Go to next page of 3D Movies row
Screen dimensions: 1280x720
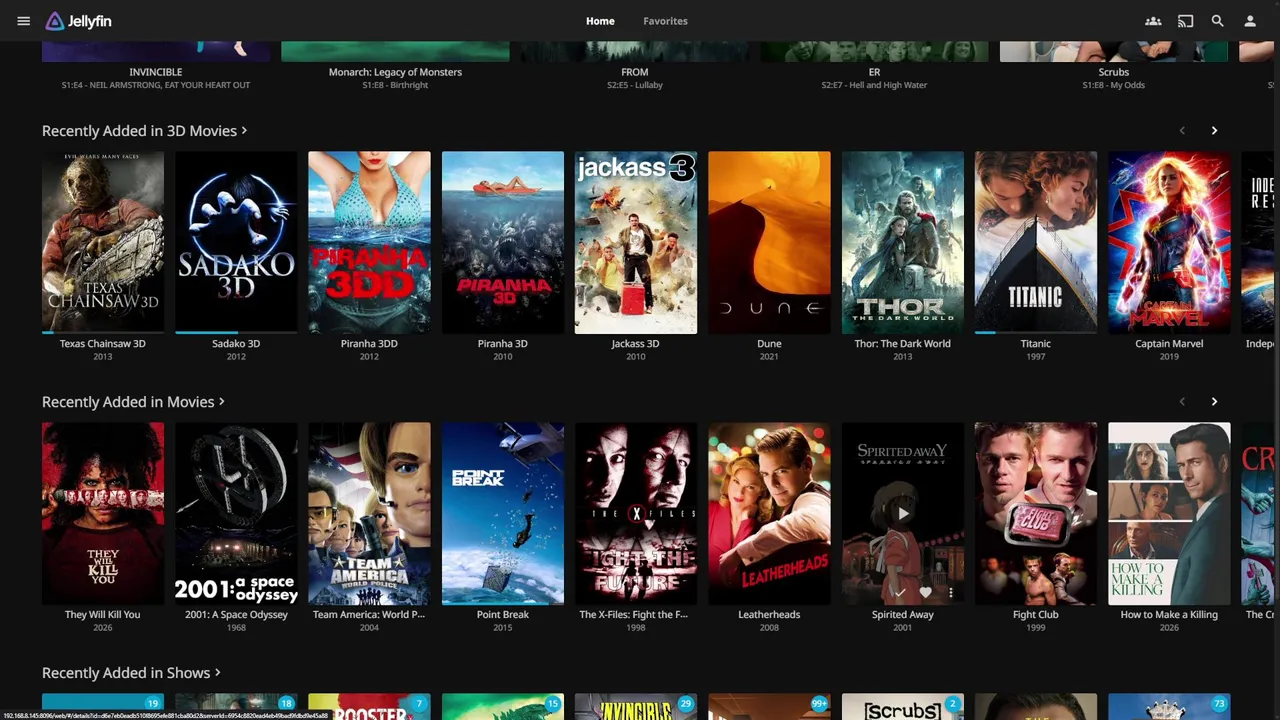click(x=1214, y=131)
